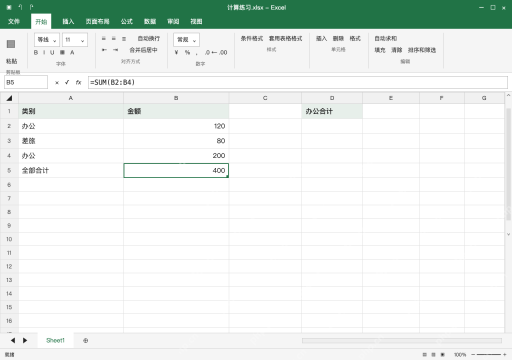Switch to the 页面布局 tab
Viewport: 512px width, 360px height.
tap(97, 21)
